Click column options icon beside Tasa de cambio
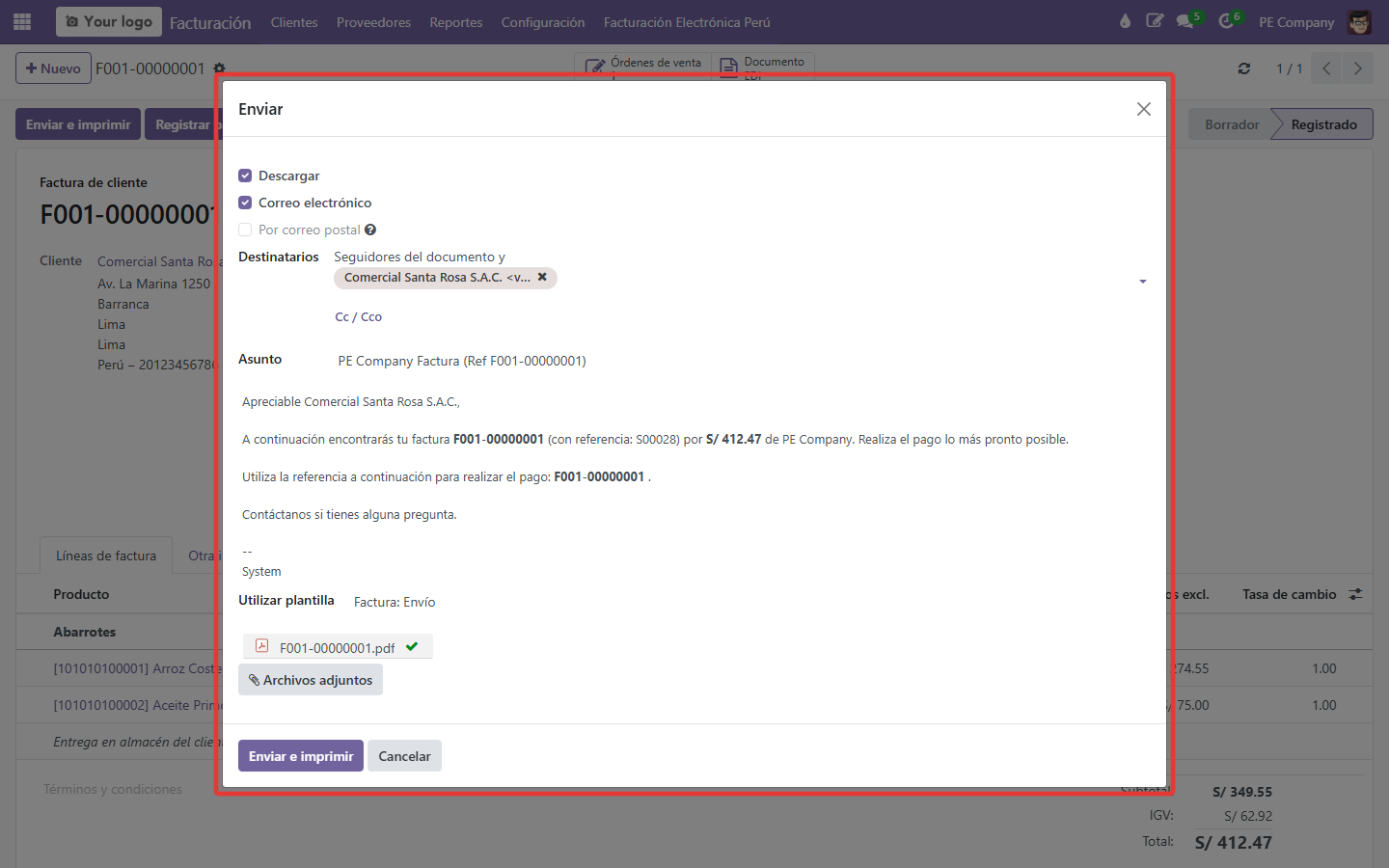This screenshot has height=868, width=1389. 1355,594
